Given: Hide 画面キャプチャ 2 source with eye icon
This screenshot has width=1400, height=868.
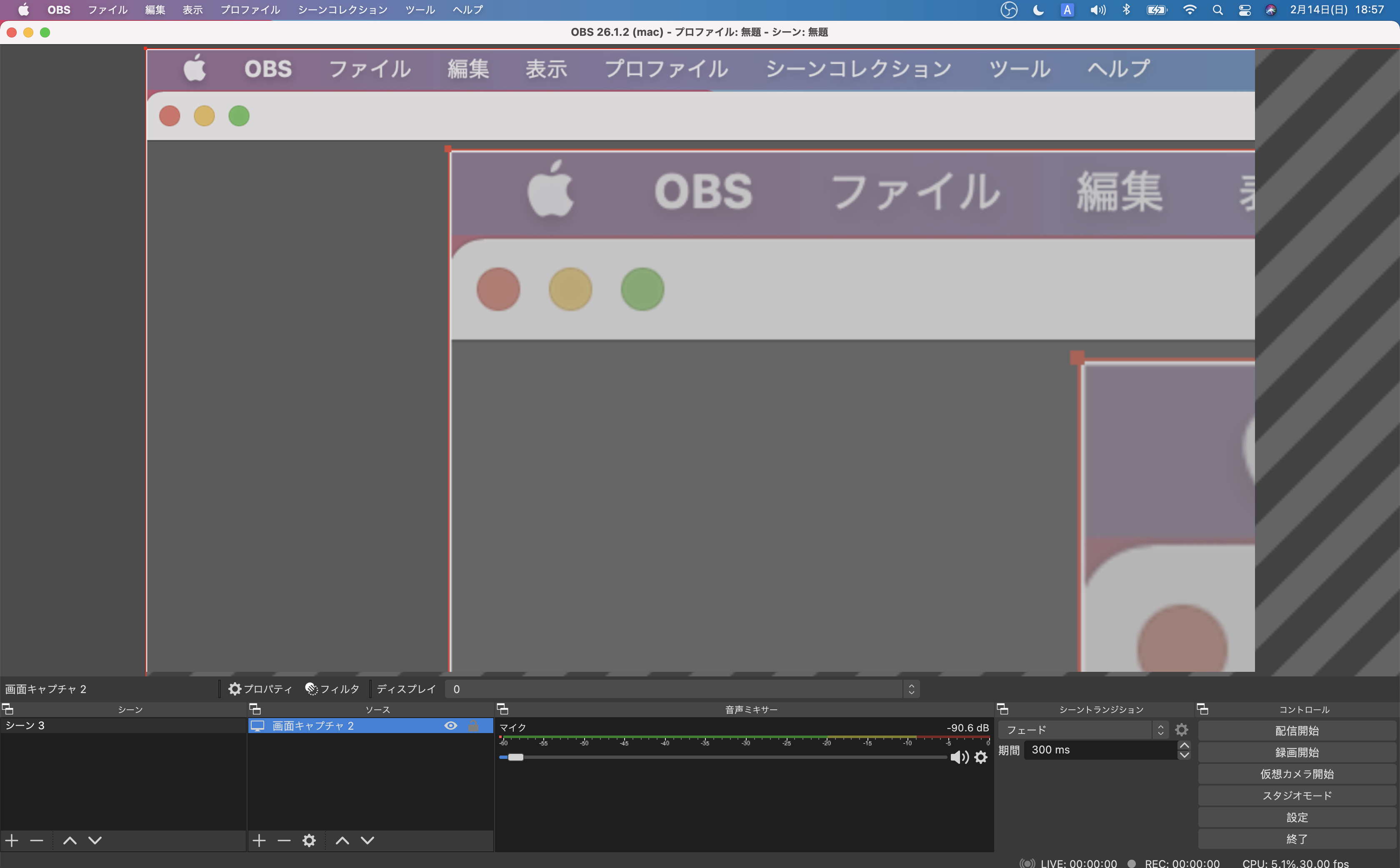Looking at the screenshot, I should click(451, 726).
